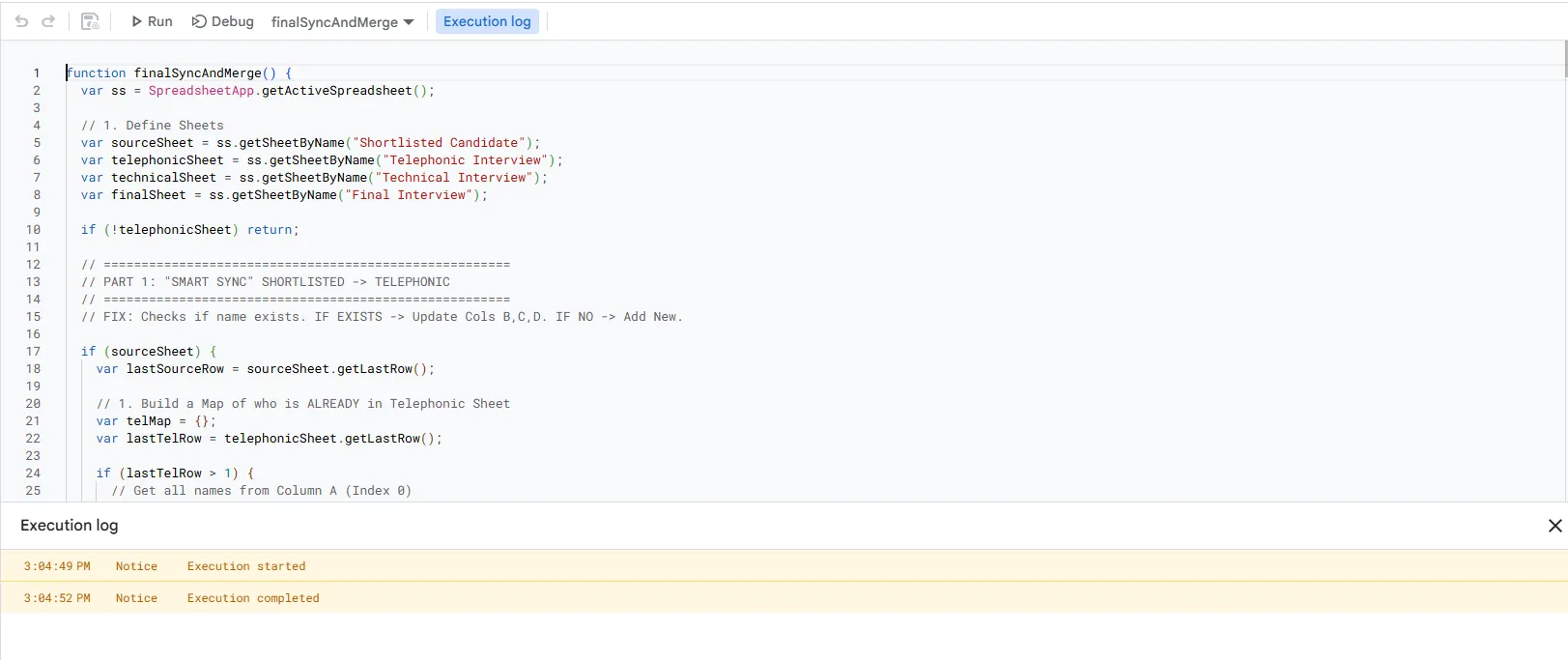Click line number 17 in gutter
This screenshot has width=1568, height=660.
pyautogui.click(x=33, y=352)
